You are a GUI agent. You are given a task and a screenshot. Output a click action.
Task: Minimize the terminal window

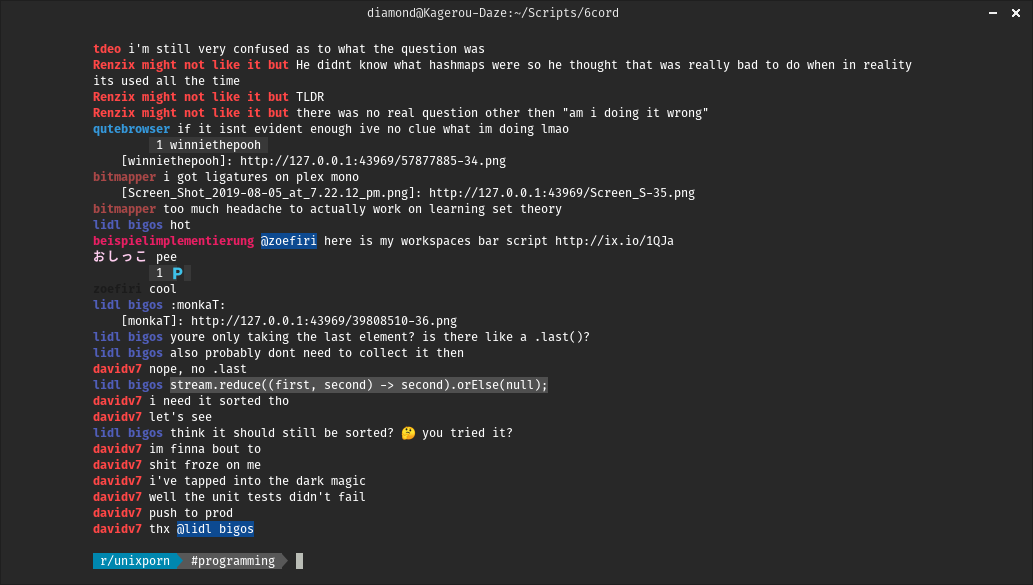click(990, 14)
